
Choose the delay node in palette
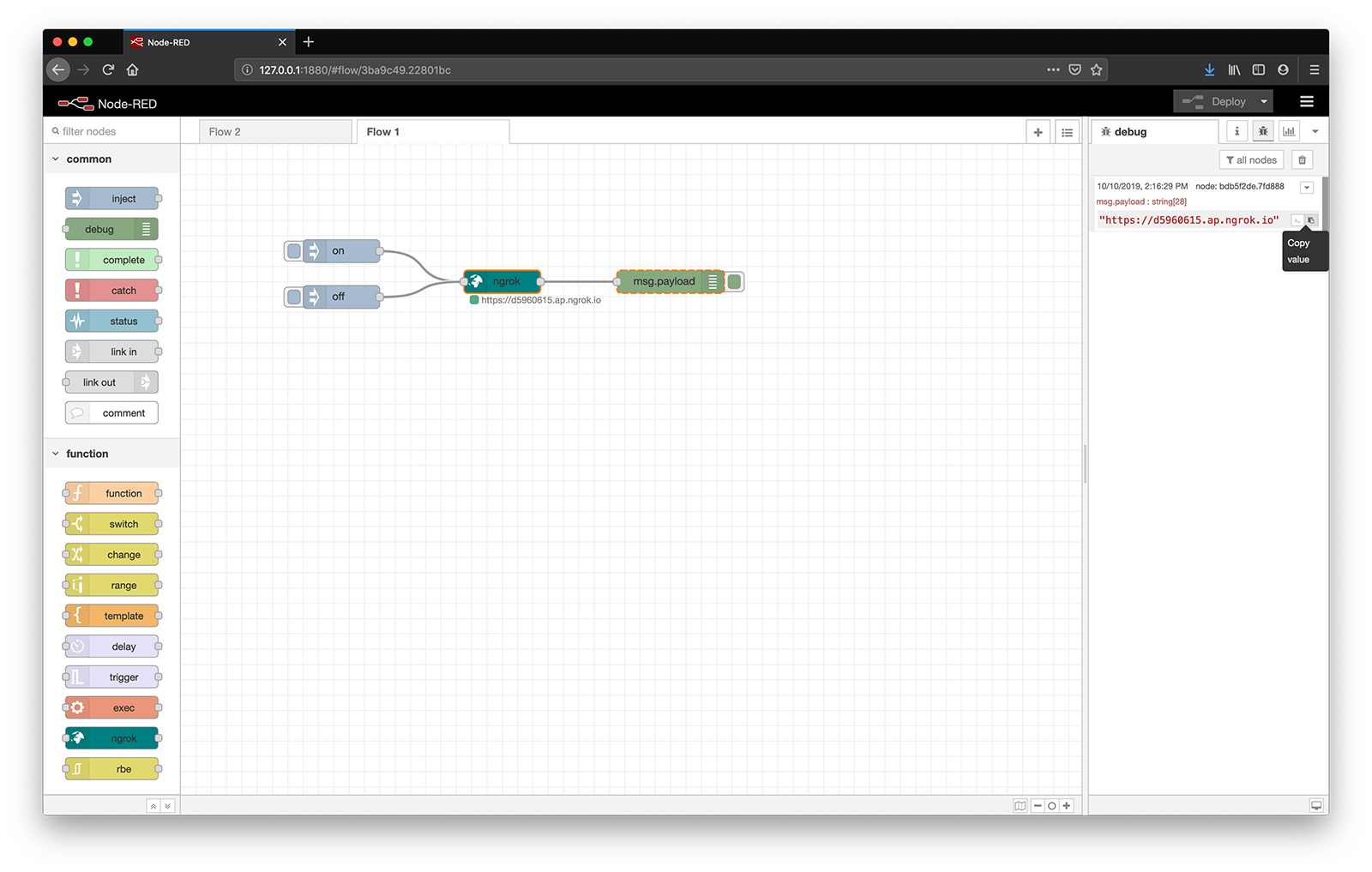coord(112,646)
